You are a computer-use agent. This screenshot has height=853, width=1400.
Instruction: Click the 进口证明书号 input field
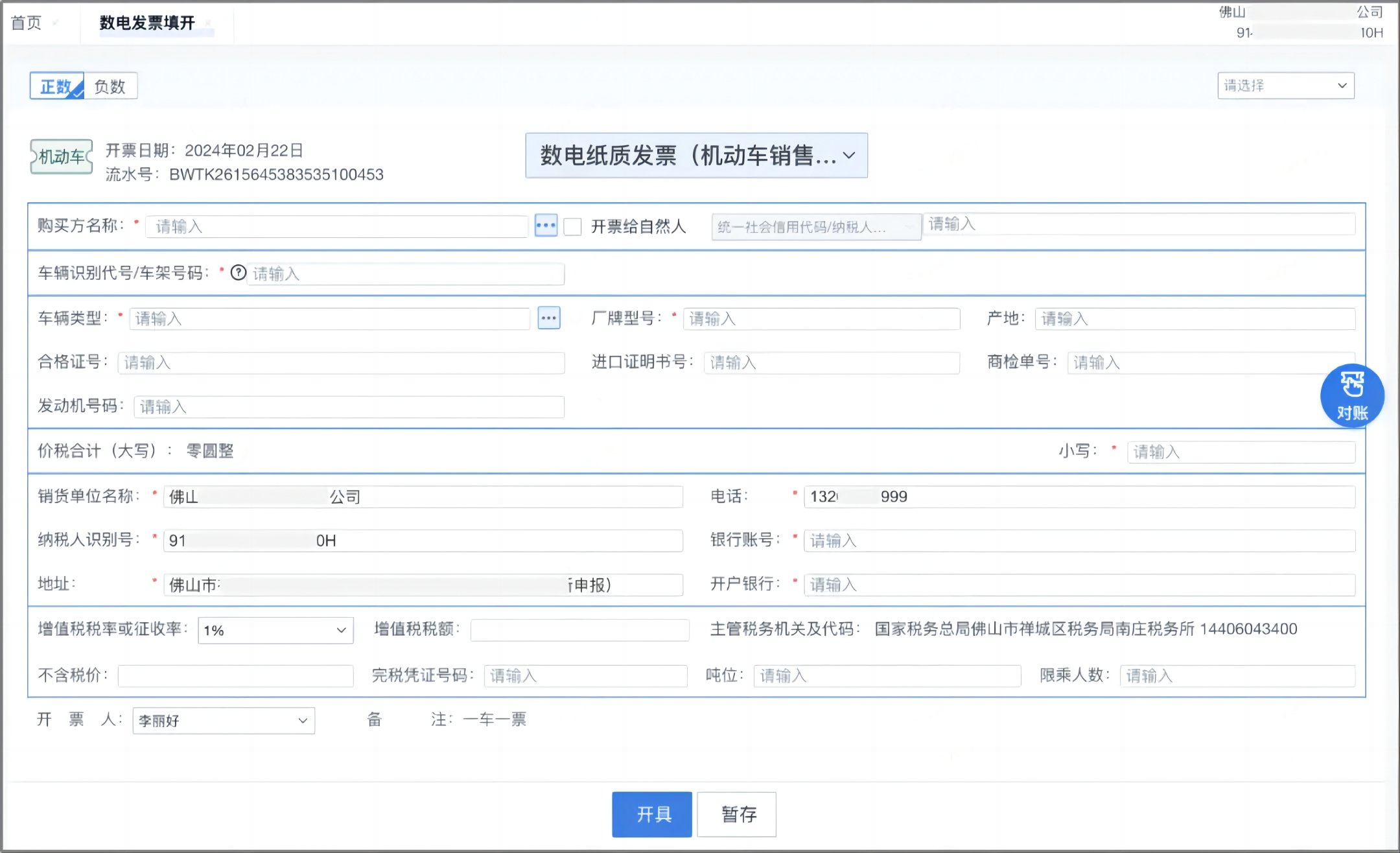[832, 362]
